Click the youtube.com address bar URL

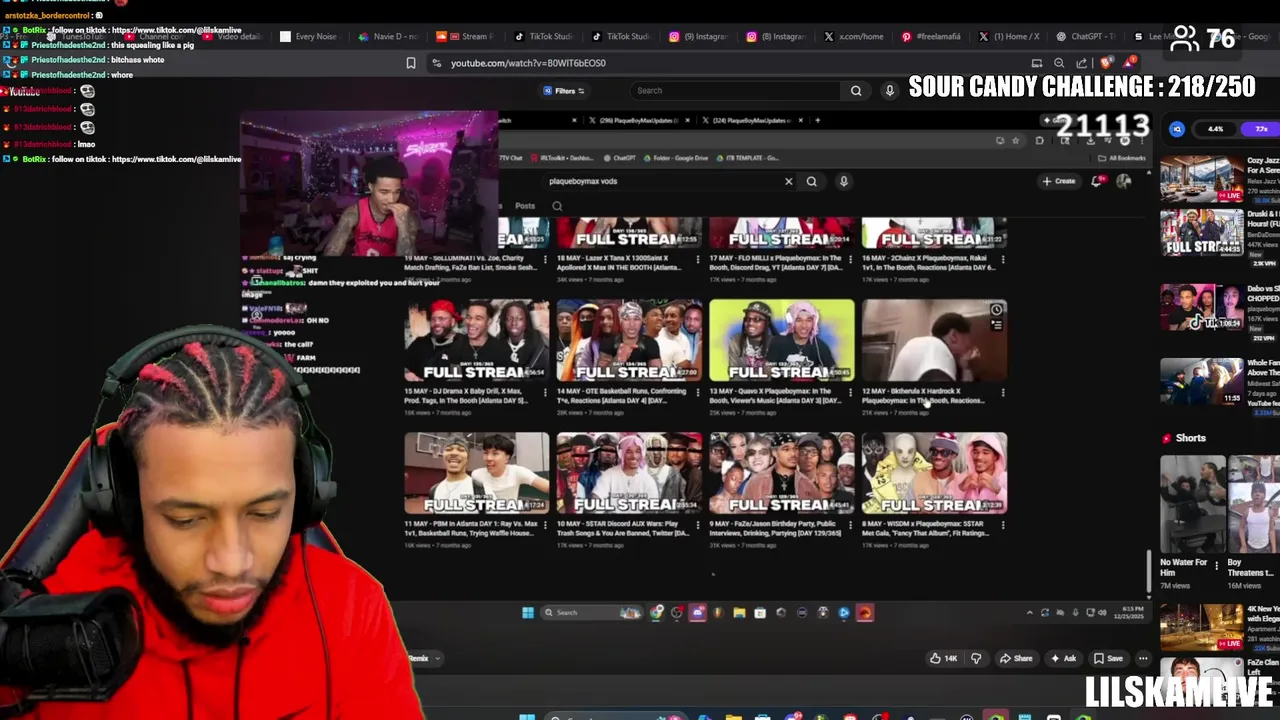click(528, 63)
